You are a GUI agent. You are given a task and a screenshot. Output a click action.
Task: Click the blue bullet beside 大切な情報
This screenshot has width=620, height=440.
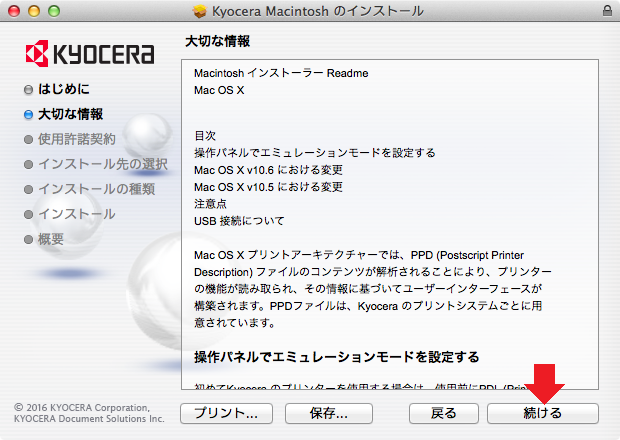point(28,115)
